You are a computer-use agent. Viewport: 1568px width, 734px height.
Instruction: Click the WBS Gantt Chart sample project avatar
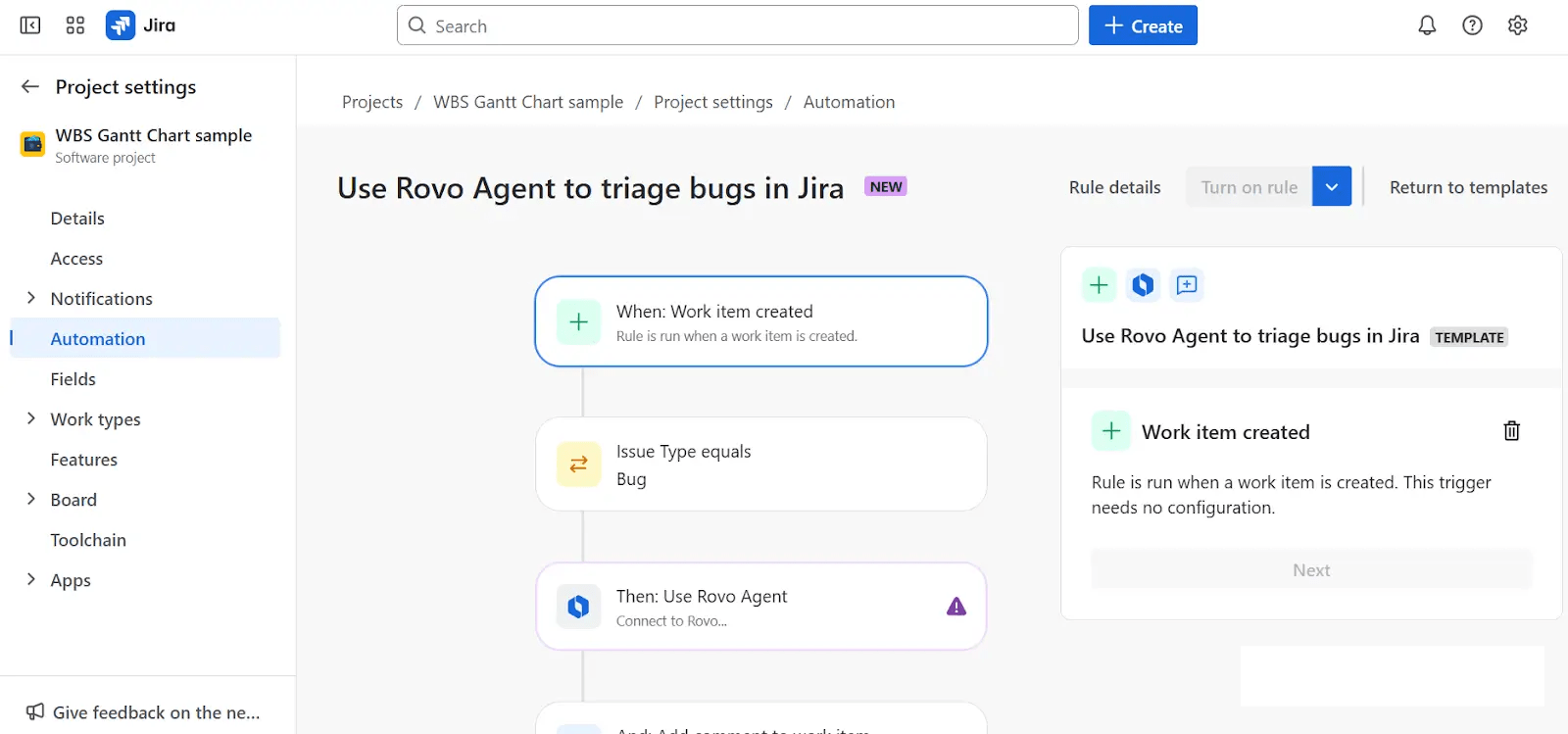click(32, 145)
